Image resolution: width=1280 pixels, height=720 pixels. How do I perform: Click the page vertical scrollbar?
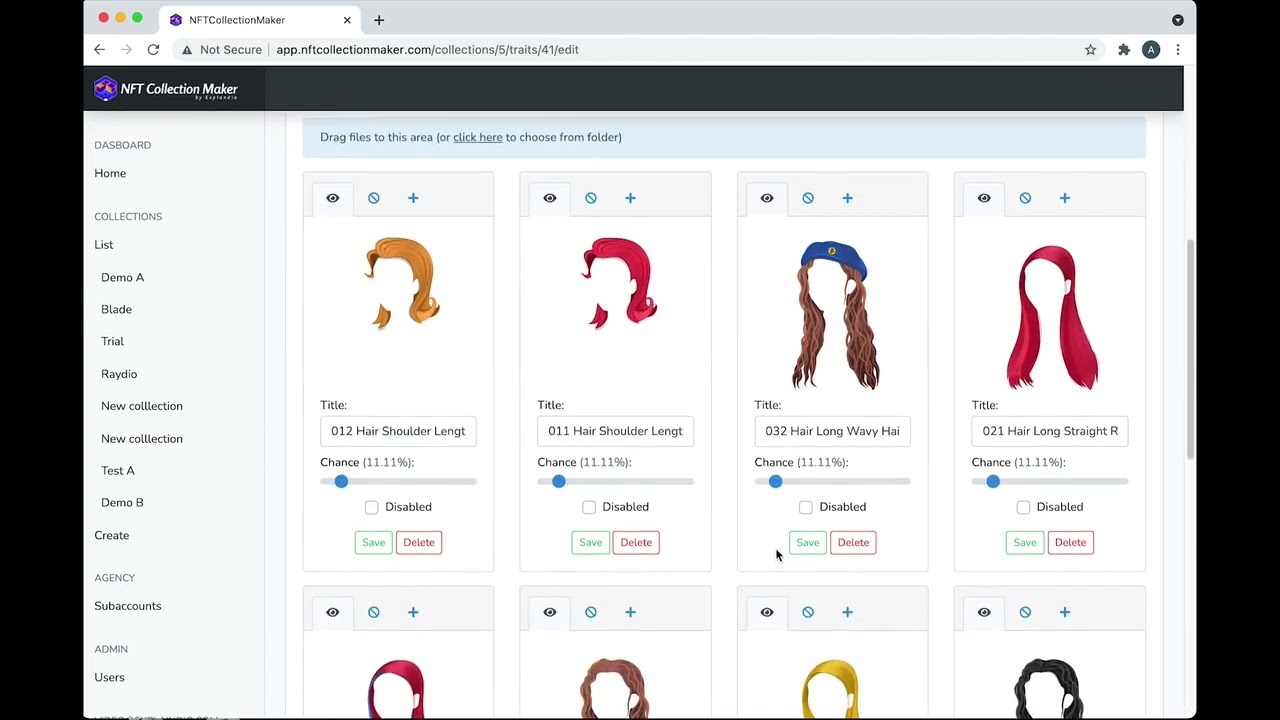(1189, 350)
